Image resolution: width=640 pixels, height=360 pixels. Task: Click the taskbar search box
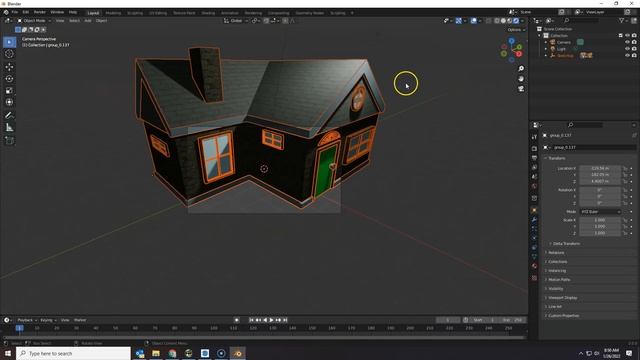tap(73, 353)
